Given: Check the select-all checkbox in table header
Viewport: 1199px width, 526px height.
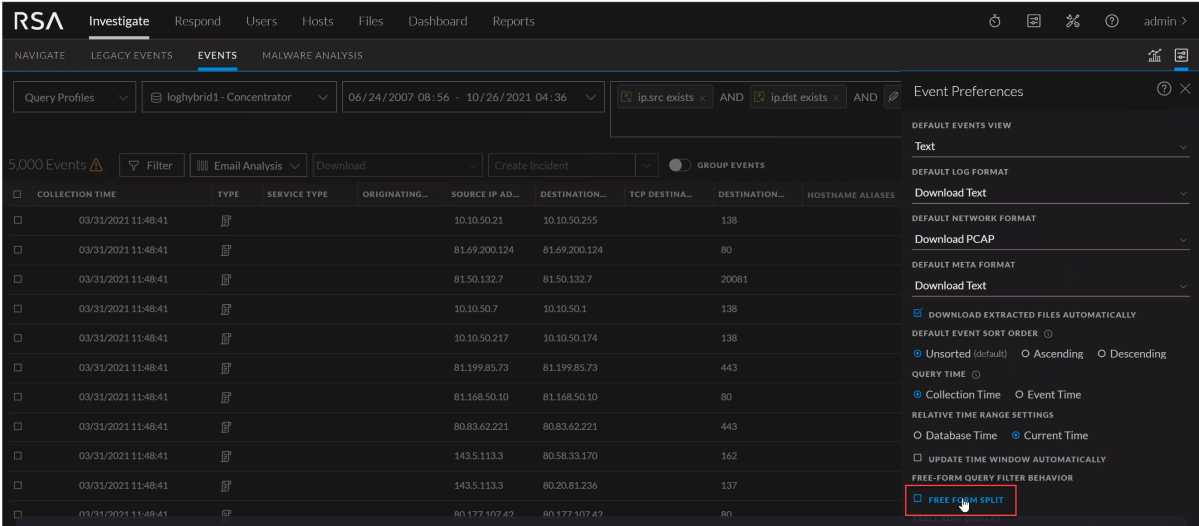Looking at the screenshot, I should click(18, 194).
